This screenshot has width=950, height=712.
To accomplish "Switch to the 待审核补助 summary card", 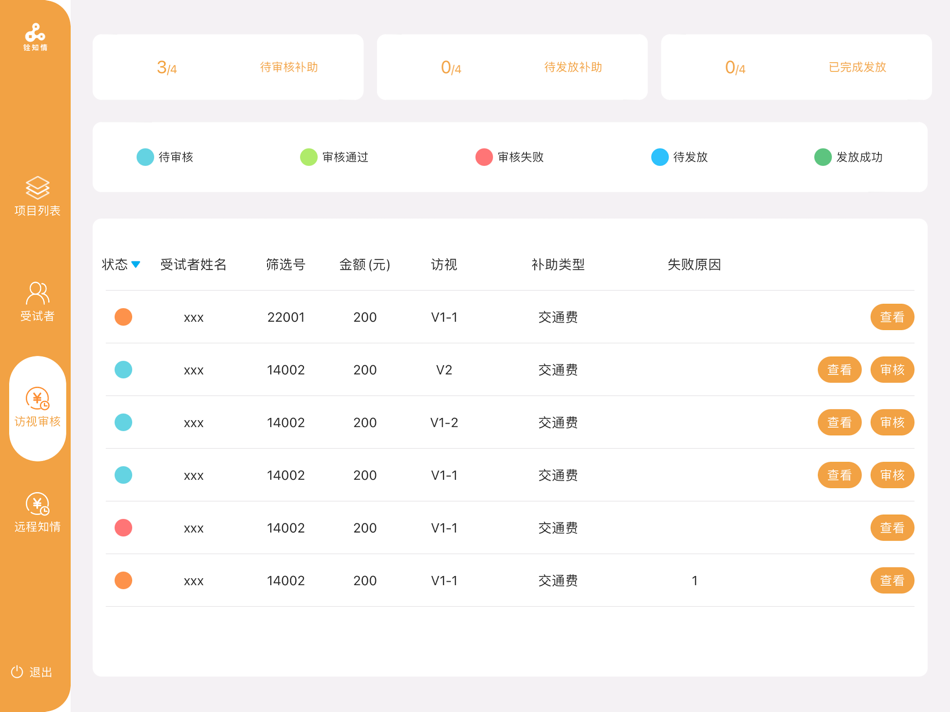I will click(x=228, y=67).
